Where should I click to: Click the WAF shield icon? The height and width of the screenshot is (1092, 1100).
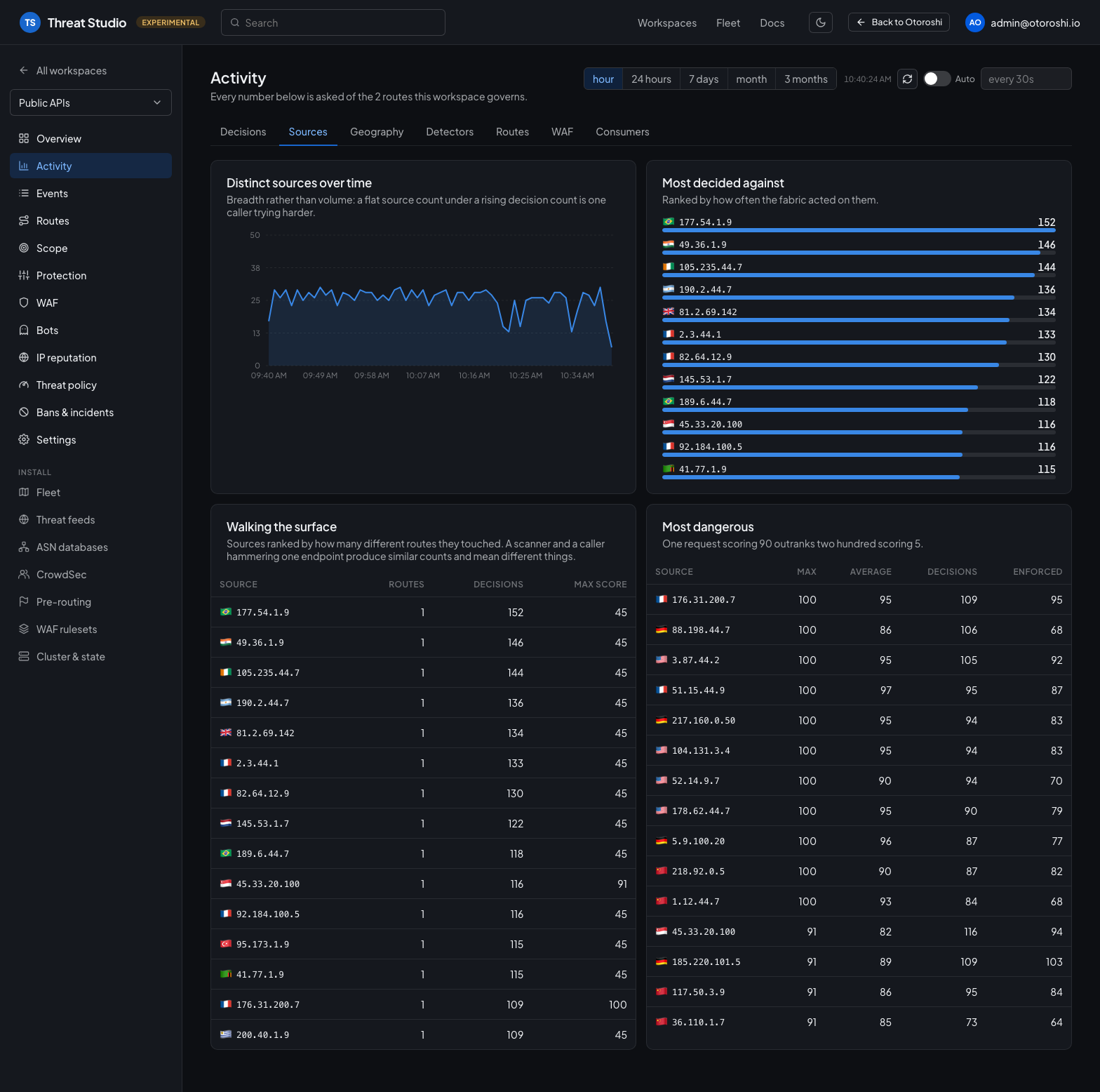24,302
